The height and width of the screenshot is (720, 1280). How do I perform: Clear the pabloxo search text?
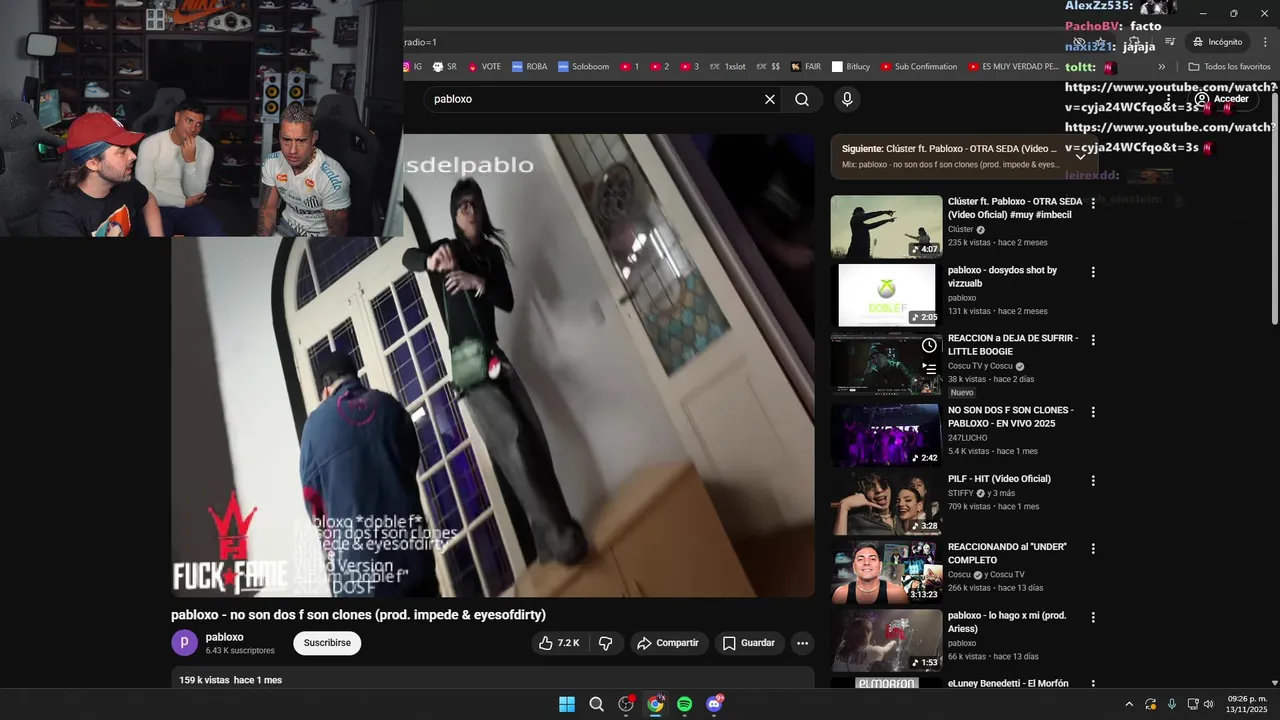(770, 99)
